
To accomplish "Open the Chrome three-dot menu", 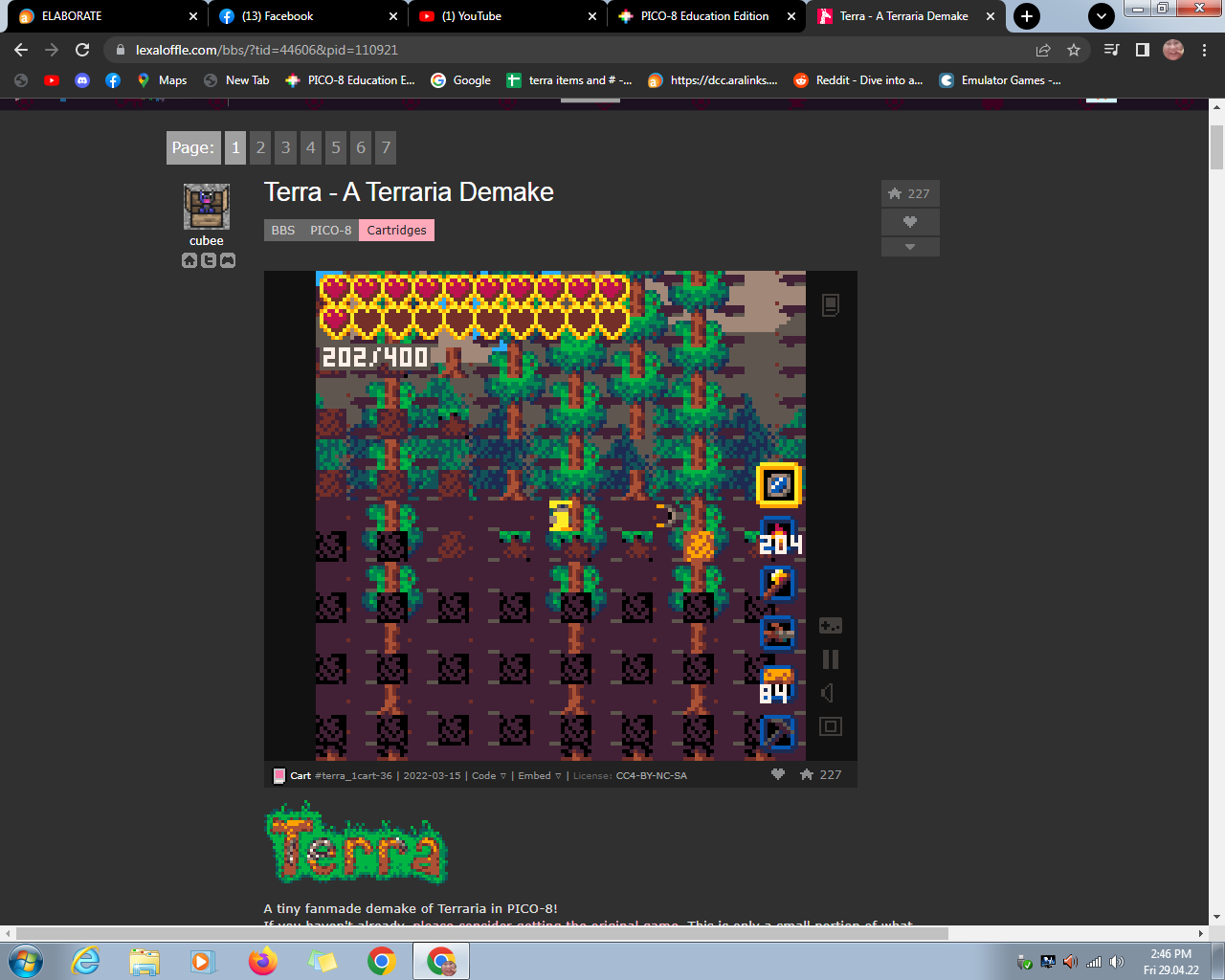I will click(x=1204, y=50).
